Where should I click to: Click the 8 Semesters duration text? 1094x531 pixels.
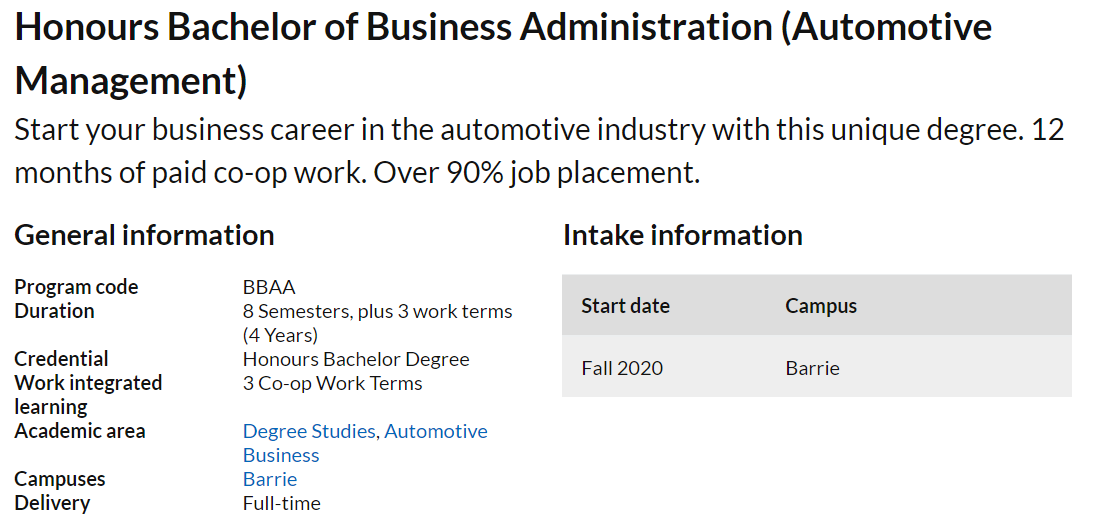point(377,311)
